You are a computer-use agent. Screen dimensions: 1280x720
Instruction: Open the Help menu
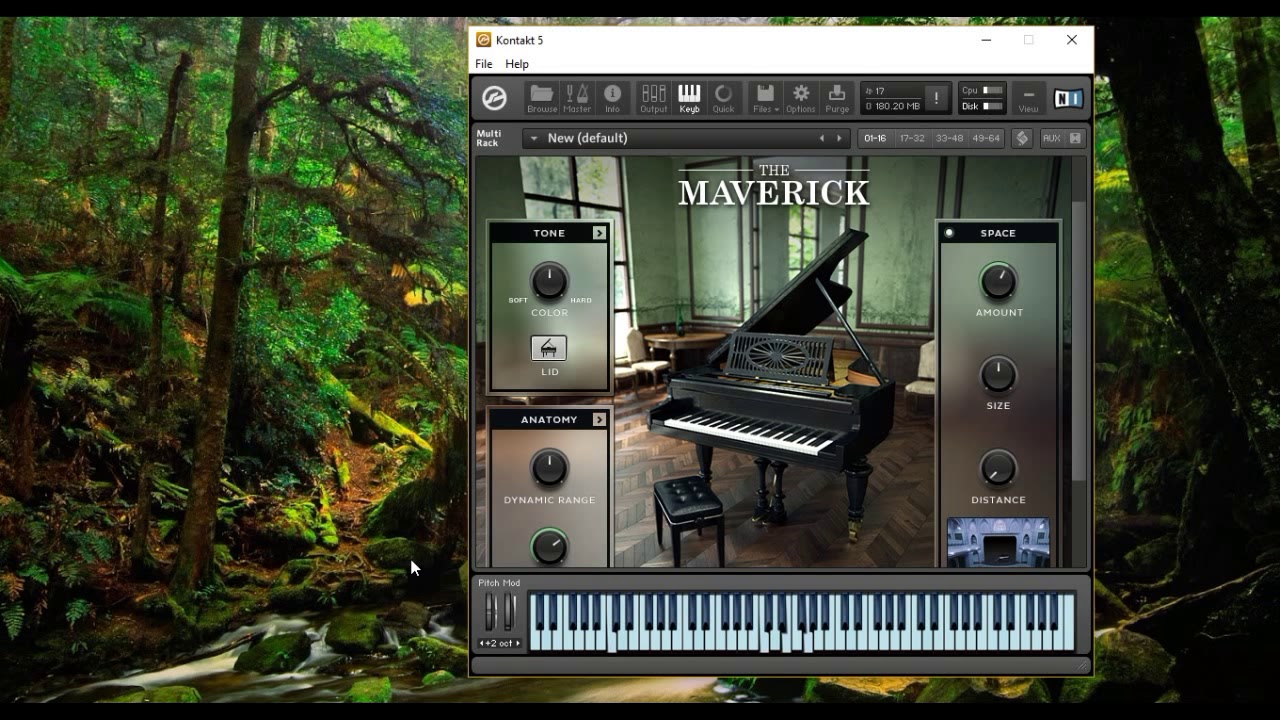coord(517,64)
